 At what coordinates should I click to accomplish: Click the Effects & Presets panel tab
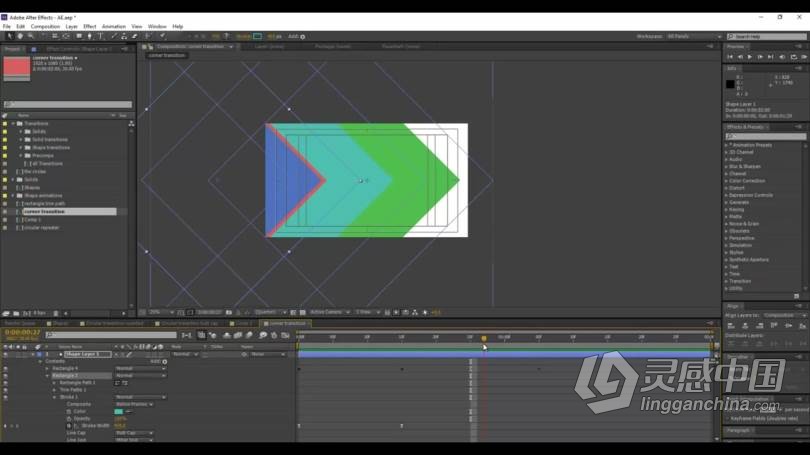[746, 127]
